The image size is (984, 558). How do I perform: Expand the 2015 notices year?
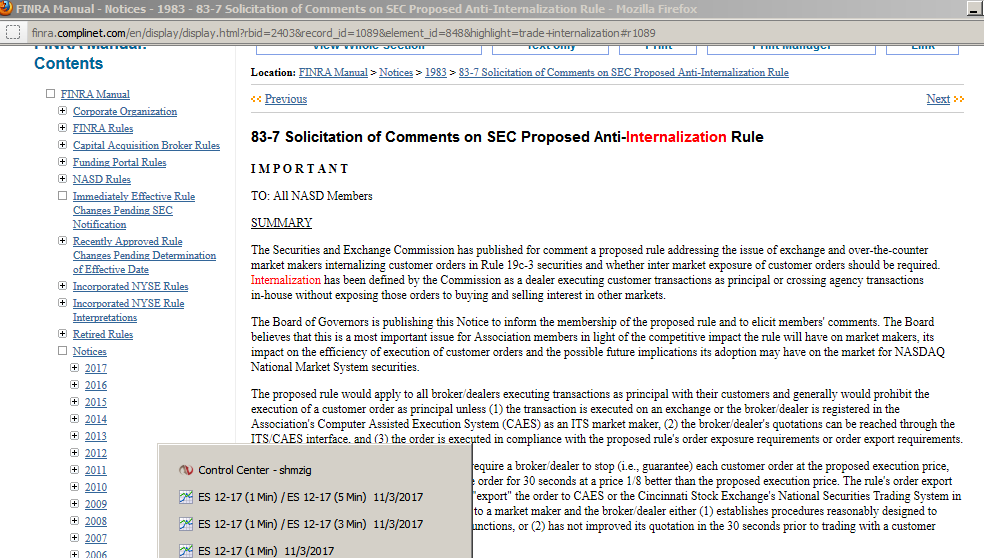coord(74,401)
